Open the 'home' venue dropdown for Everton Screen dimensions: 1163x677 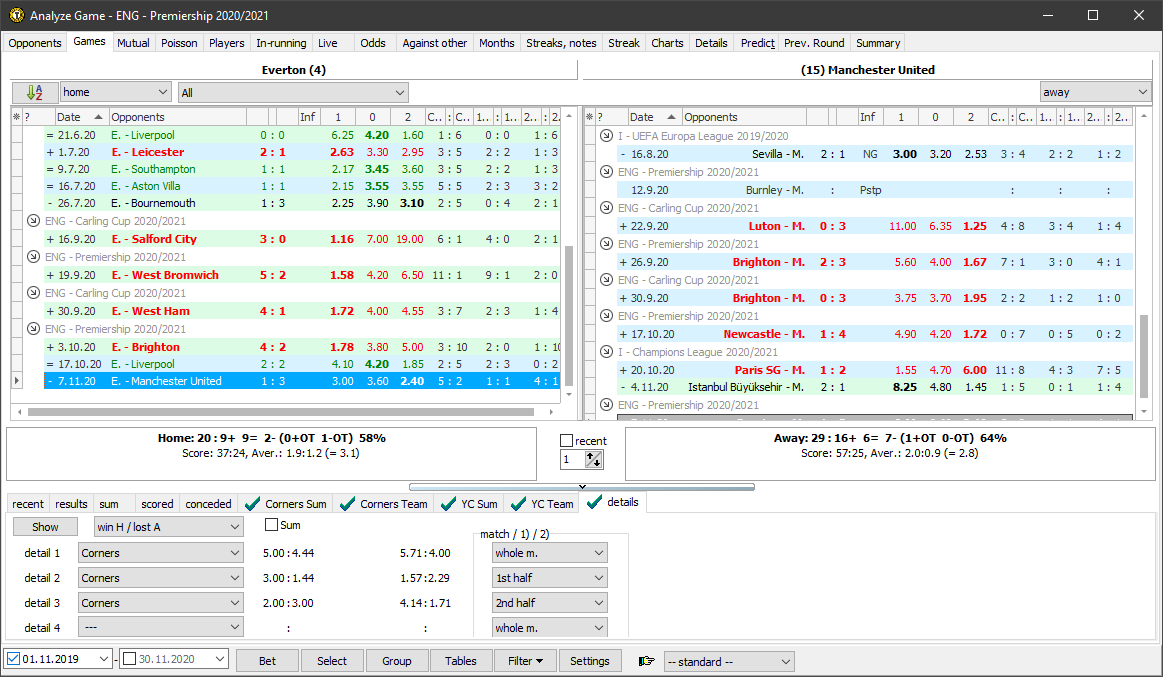click(115, 92)
